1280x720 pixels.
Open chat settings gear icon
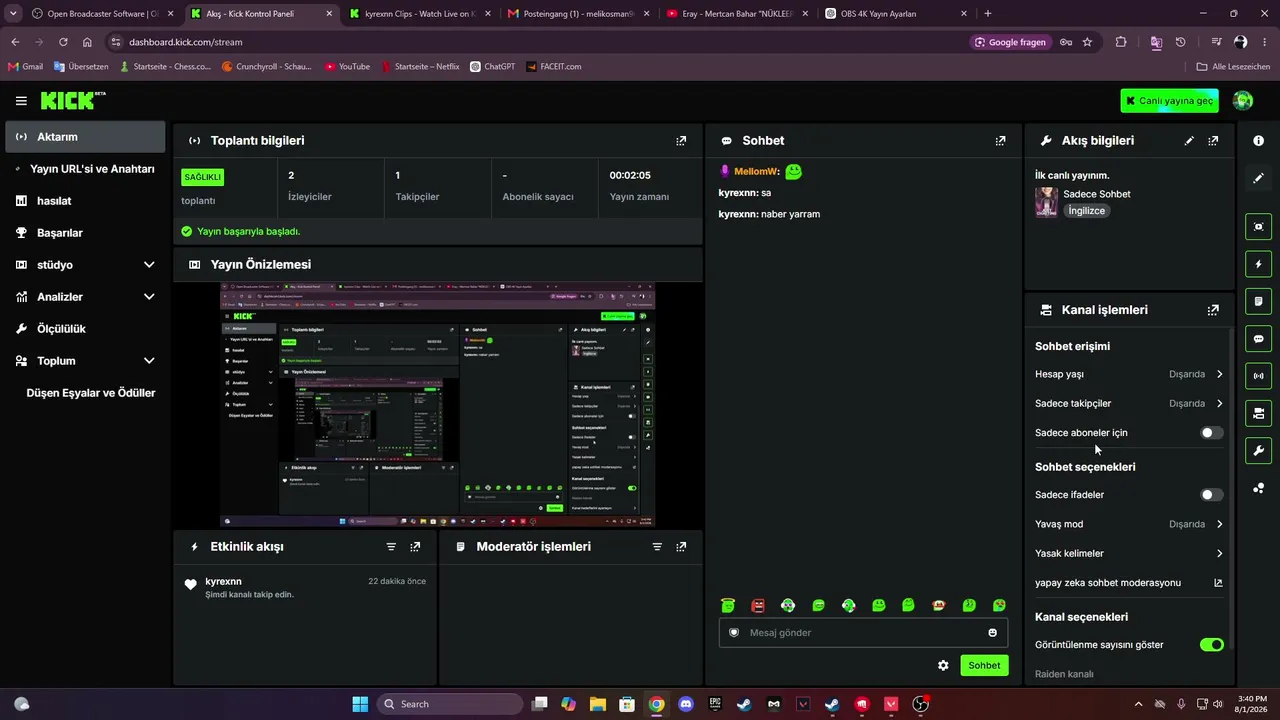pyautogui.click(x=943, y=665)
